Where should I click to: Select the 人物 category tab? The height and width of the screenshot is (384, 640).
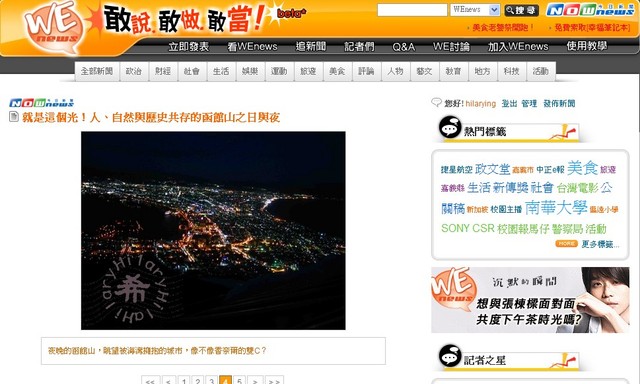[395, 71]
